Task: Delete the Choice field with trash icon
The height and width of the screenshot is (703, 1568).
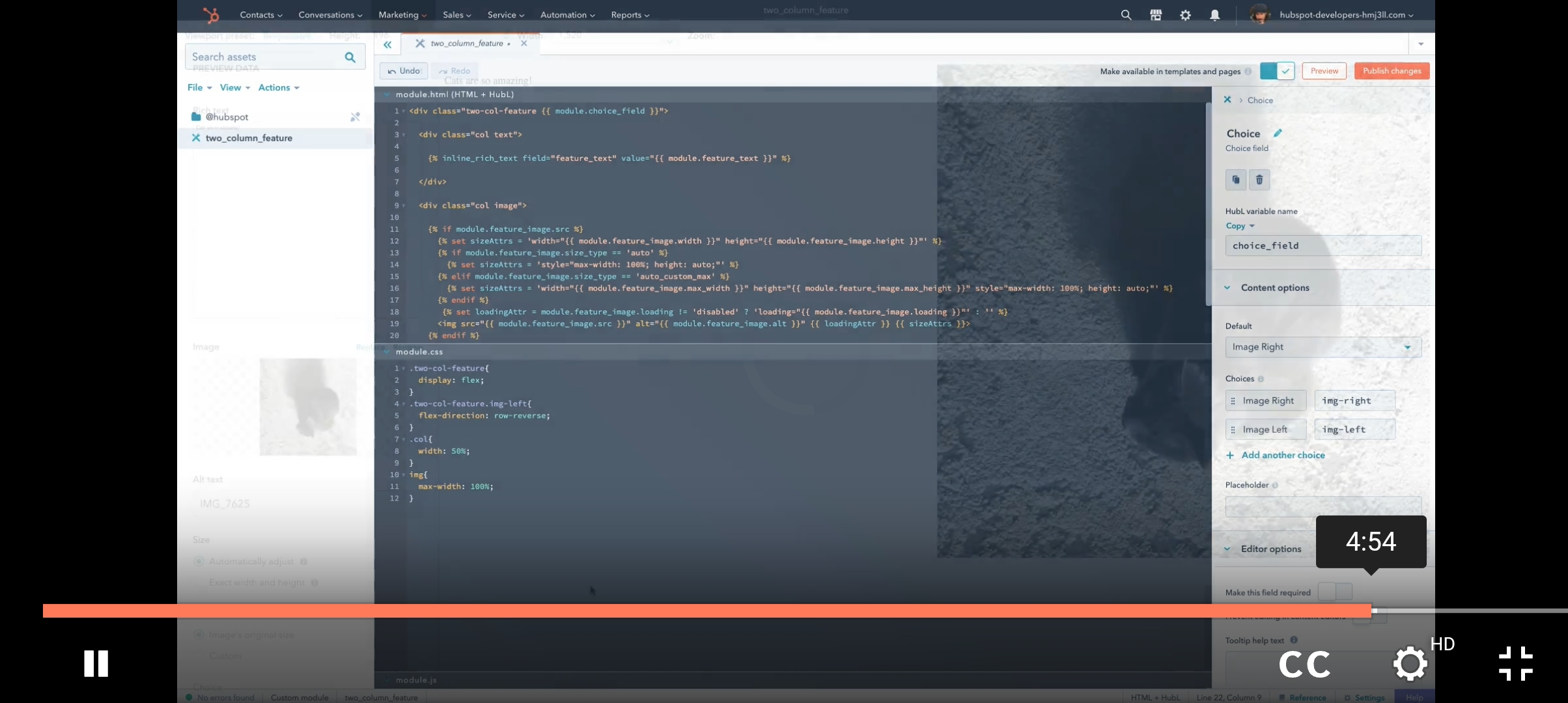Action: pos(1259,180)
